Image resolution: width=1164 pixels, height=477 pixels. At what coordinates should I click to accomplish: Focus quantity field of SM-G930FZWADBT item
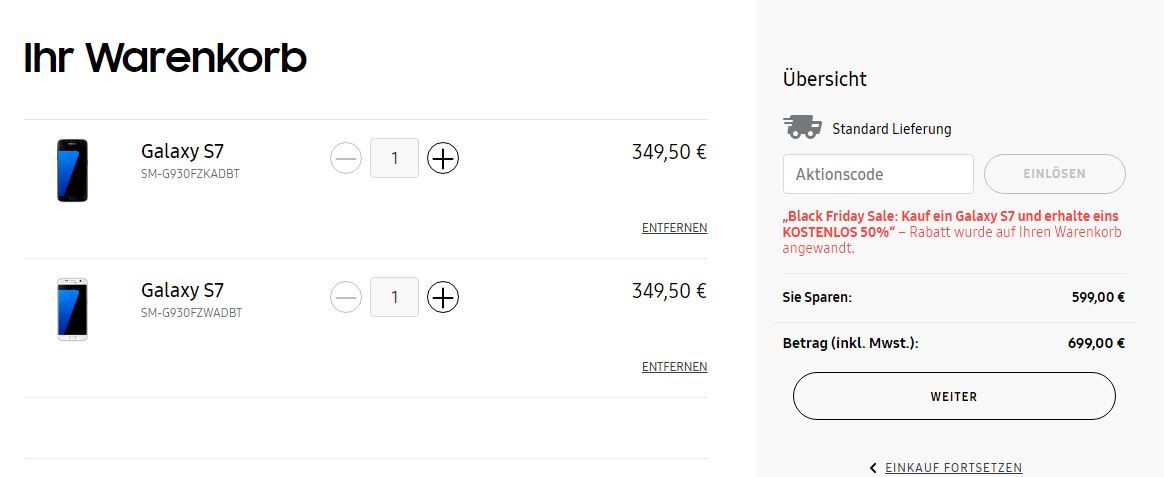(x=394, y=297)
